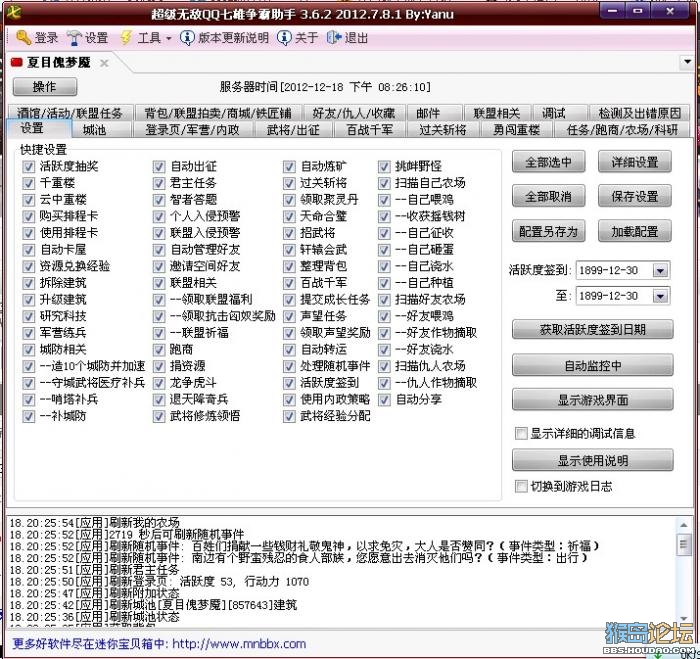Viewport: 700px width, 659px height.
Task: Uncheck 挑衅野怪
Action: 384,167
